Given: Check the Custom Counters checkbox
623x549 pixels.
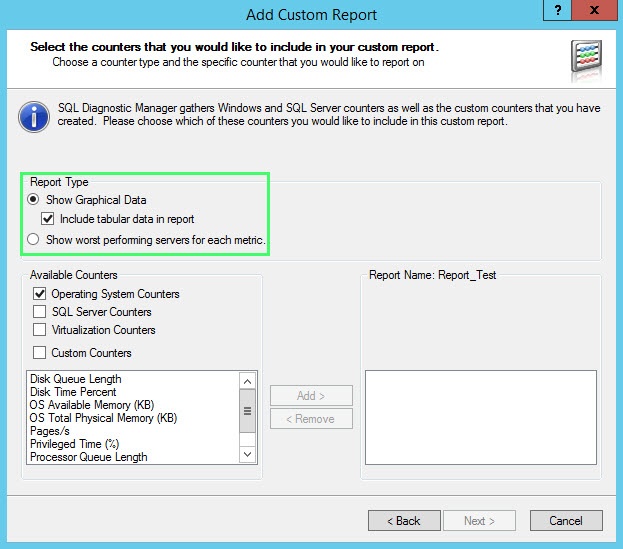Looking at the screenshot, I should pos(40,353).
